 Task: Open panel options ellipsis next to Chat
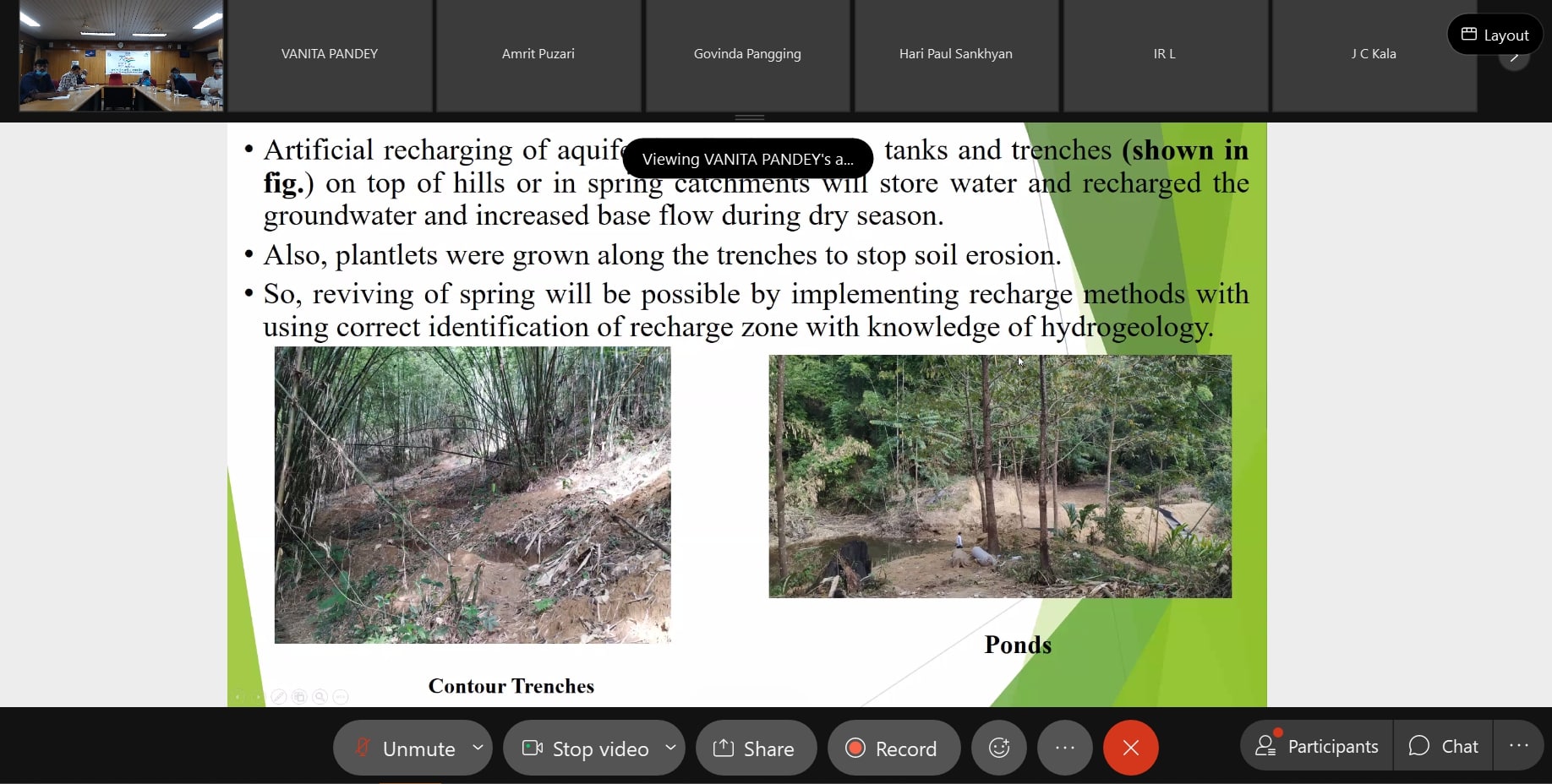click(1518, 746)
